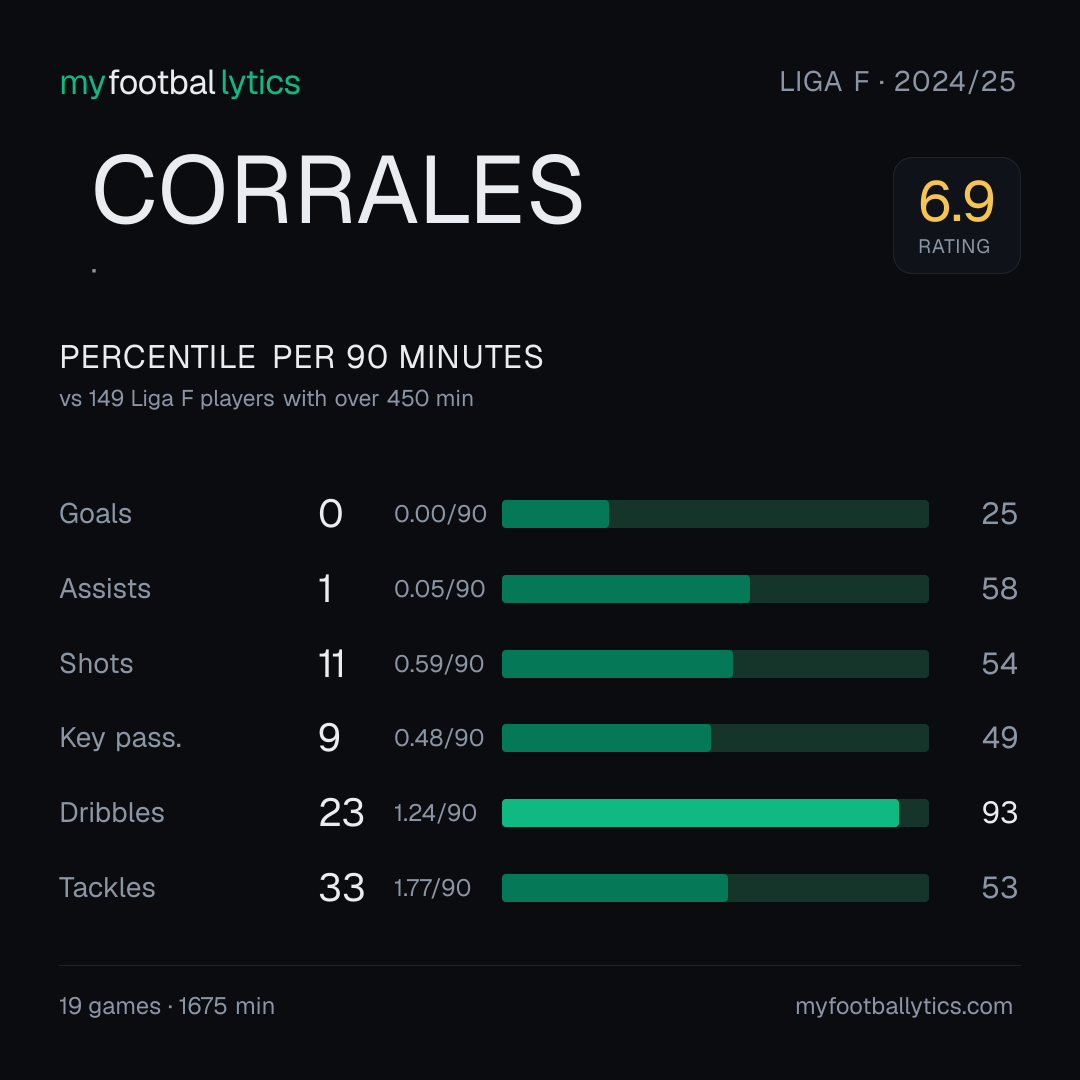Click the 6.9 rating badge
This screenshot has width=1080, height=1080.
[x=956, y=216]
